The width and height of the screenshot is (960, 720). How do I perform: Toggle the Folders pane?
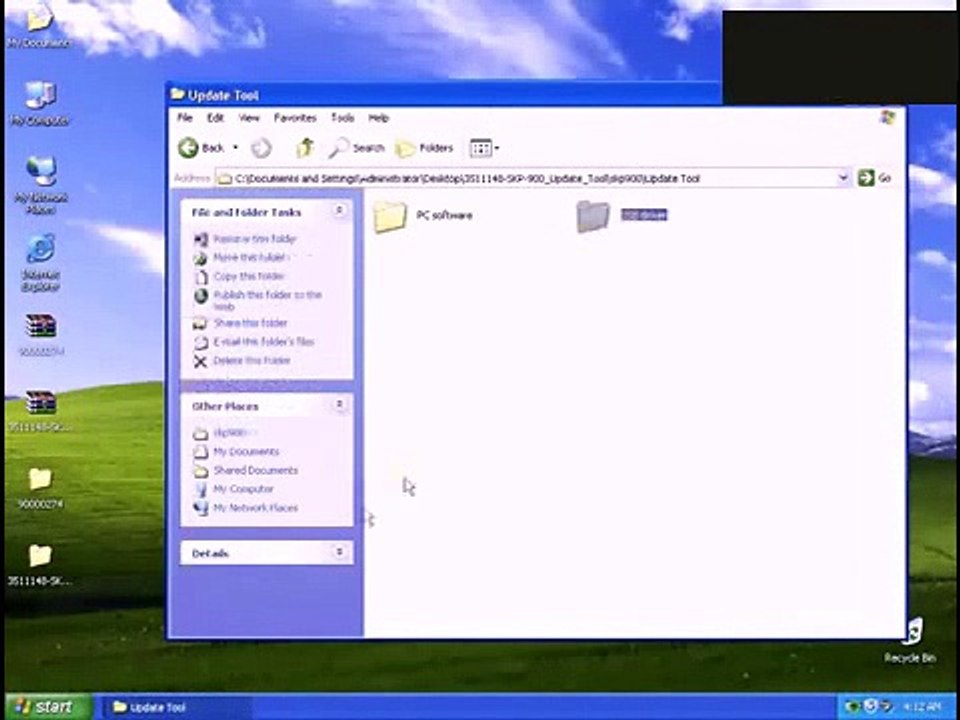point(424,148)
